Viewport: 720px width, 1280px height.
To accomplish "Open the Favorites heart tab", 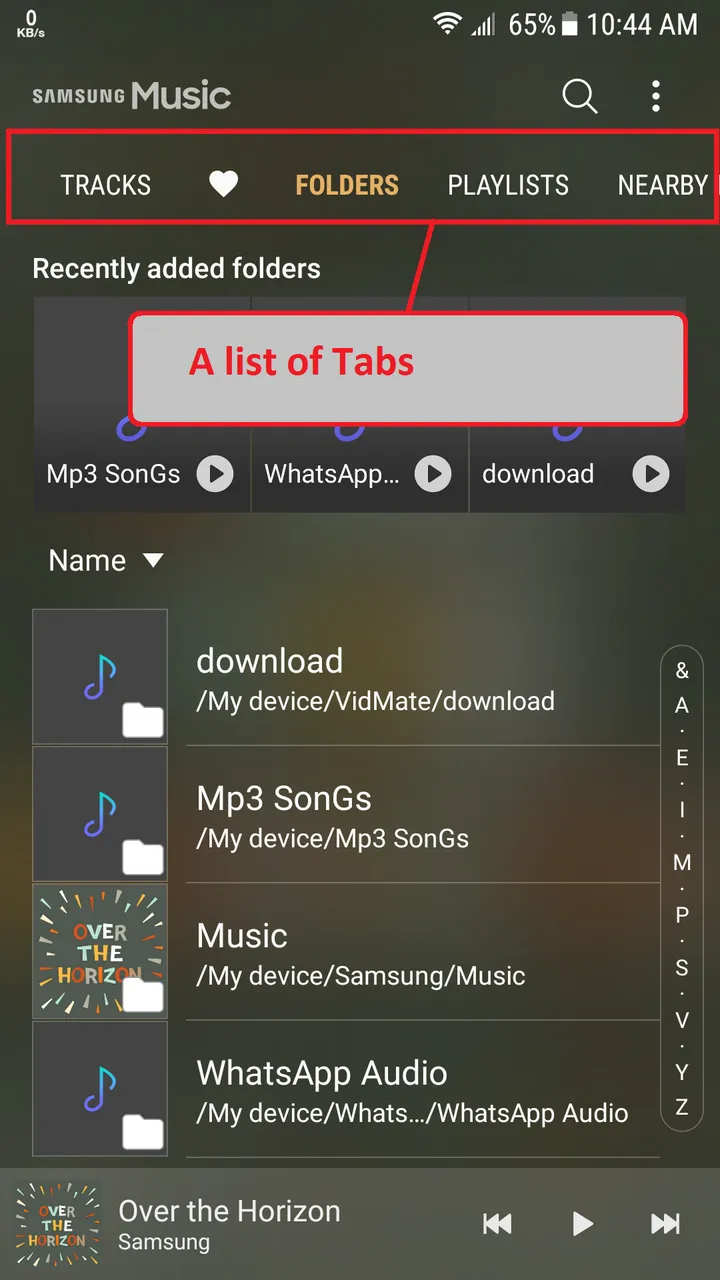I will point(223,184).
